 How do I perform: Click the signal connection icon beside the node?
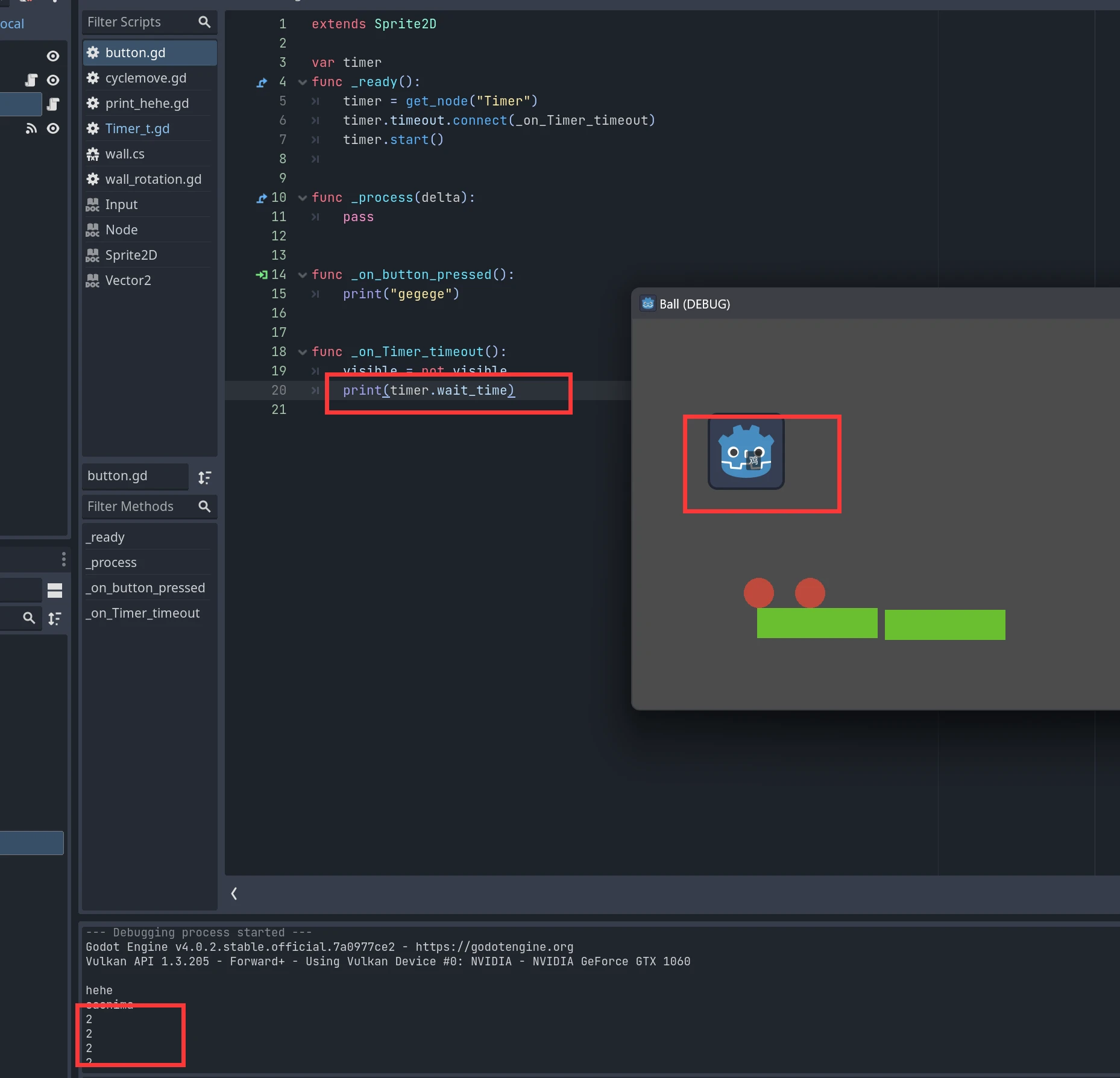click(31, 128)
